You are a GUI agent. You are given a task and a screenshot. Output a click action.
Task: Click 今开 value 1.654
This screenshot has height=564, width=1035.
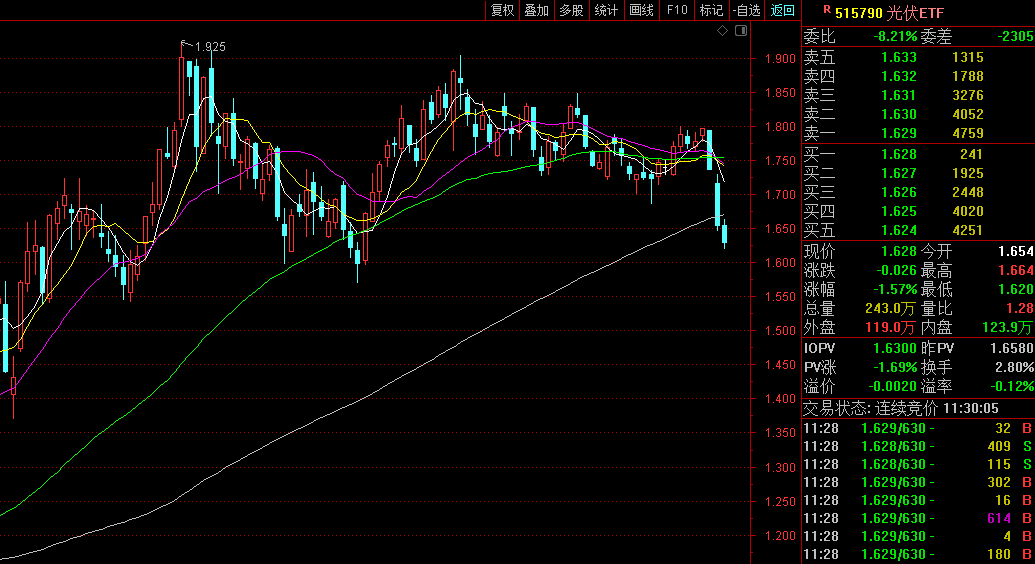1016,252
